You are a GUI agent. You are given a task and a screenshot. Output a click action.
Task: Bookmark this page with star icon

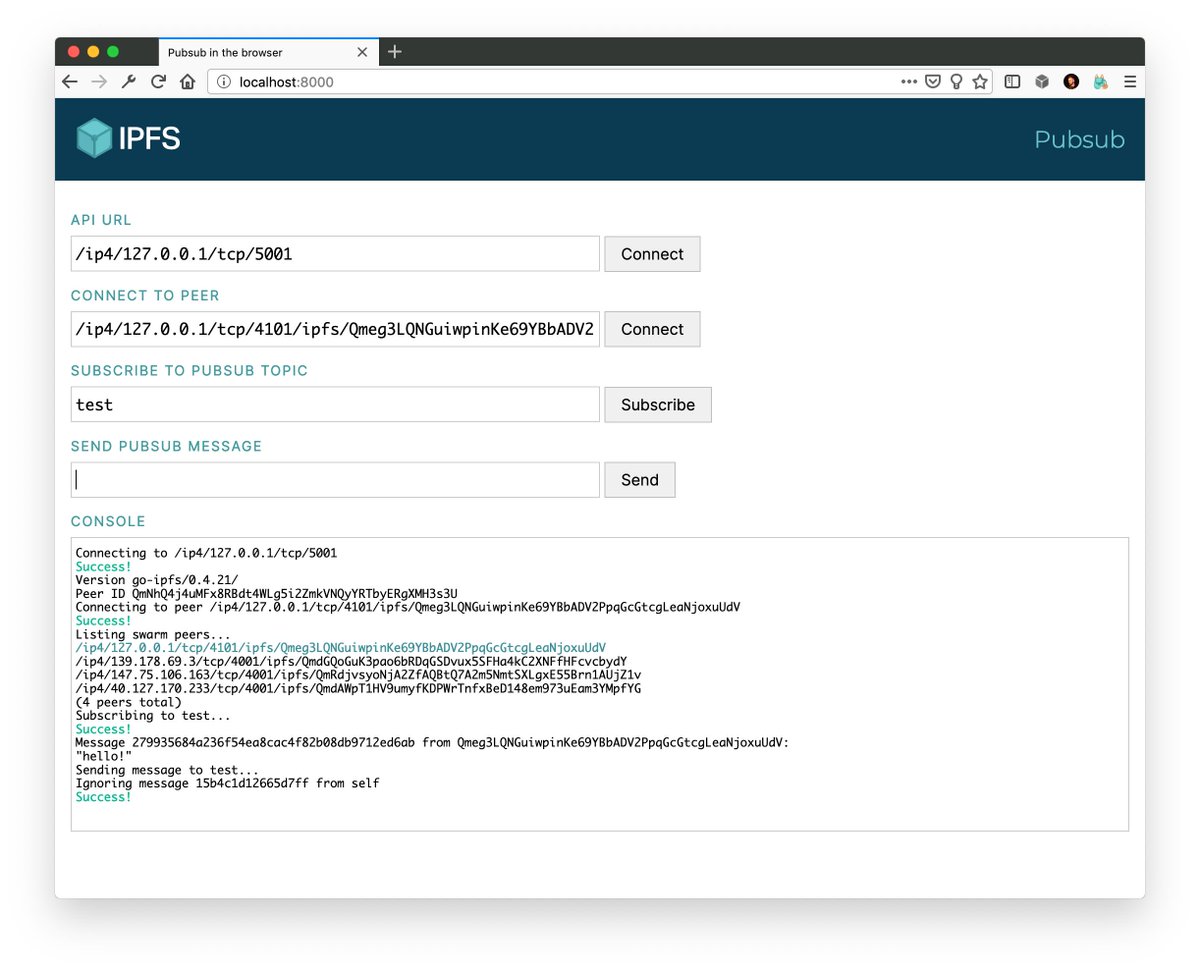click(x=980, y=82)
